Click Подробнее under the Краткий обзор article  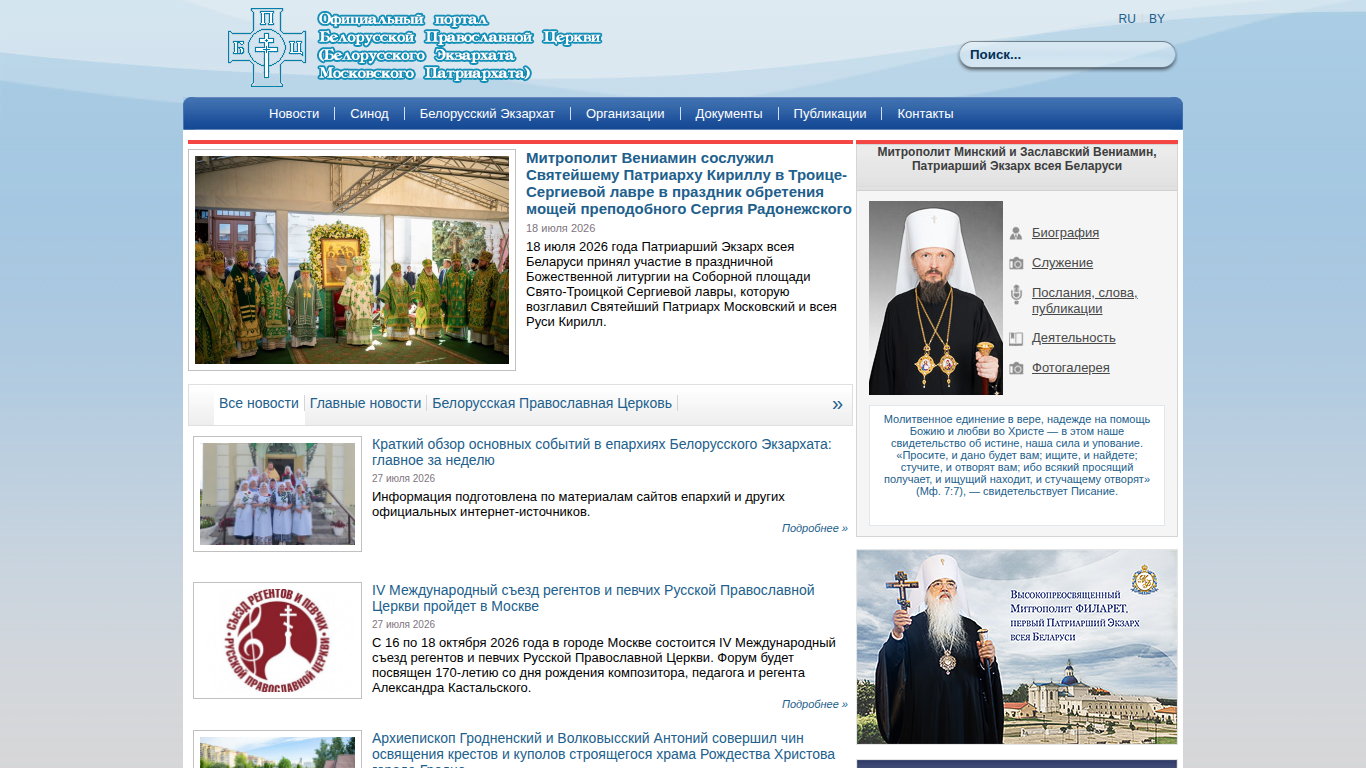click(x=815, y=528)
